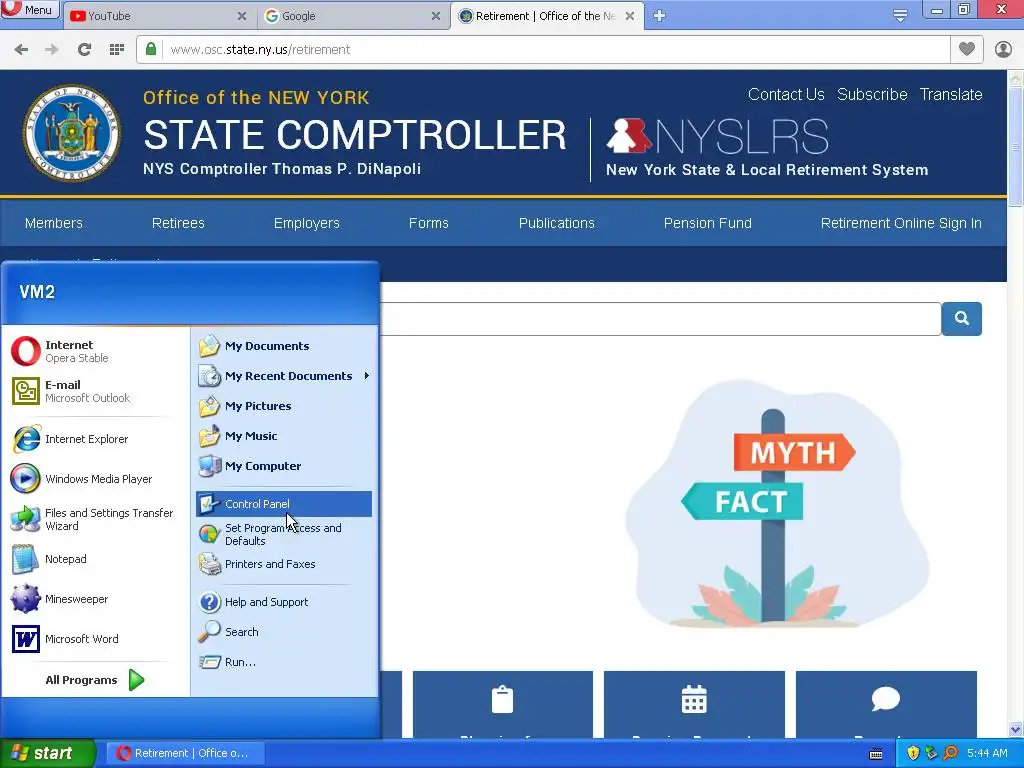Close the YouTube tab
Viewport: 1024px width, 768px height.
click(x=242, y=16)
